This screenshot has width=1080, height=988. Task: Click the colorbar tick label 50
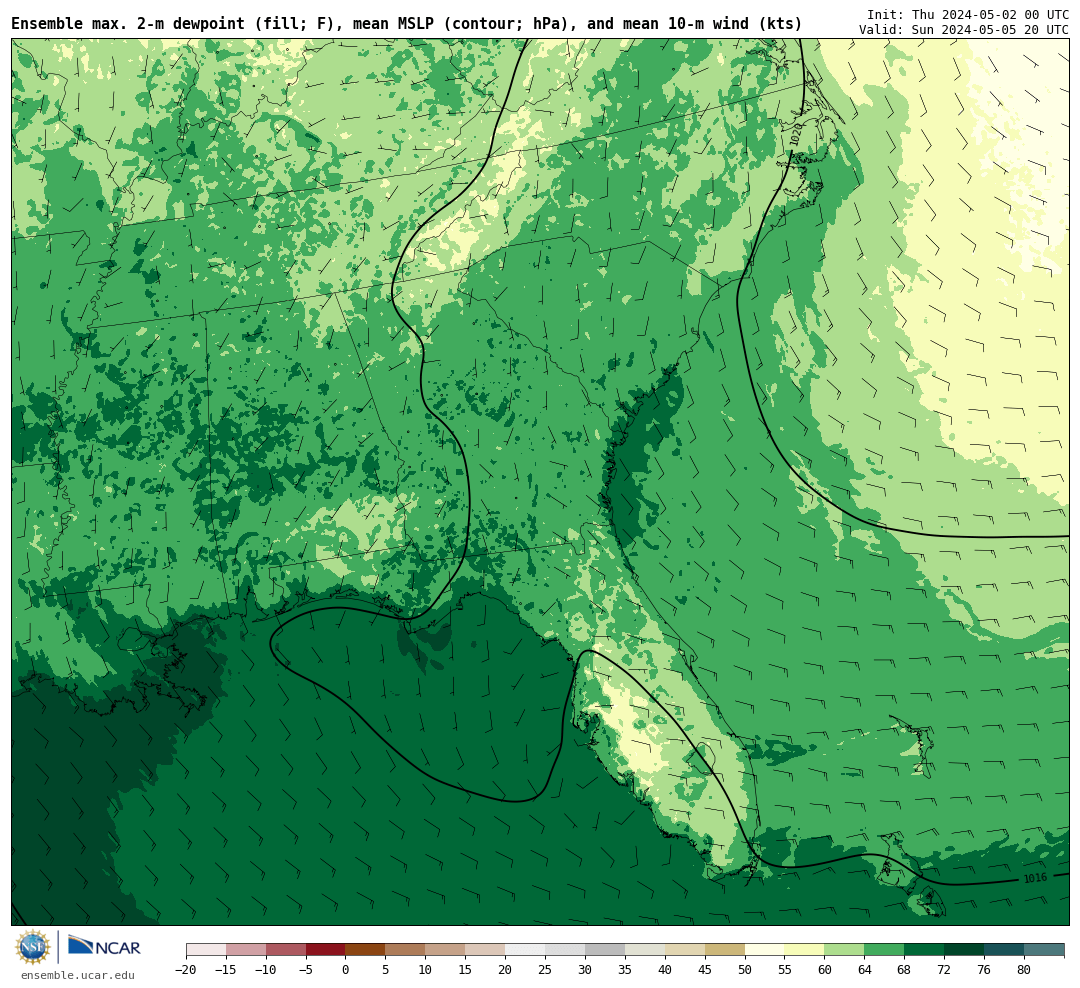(745, 970)
